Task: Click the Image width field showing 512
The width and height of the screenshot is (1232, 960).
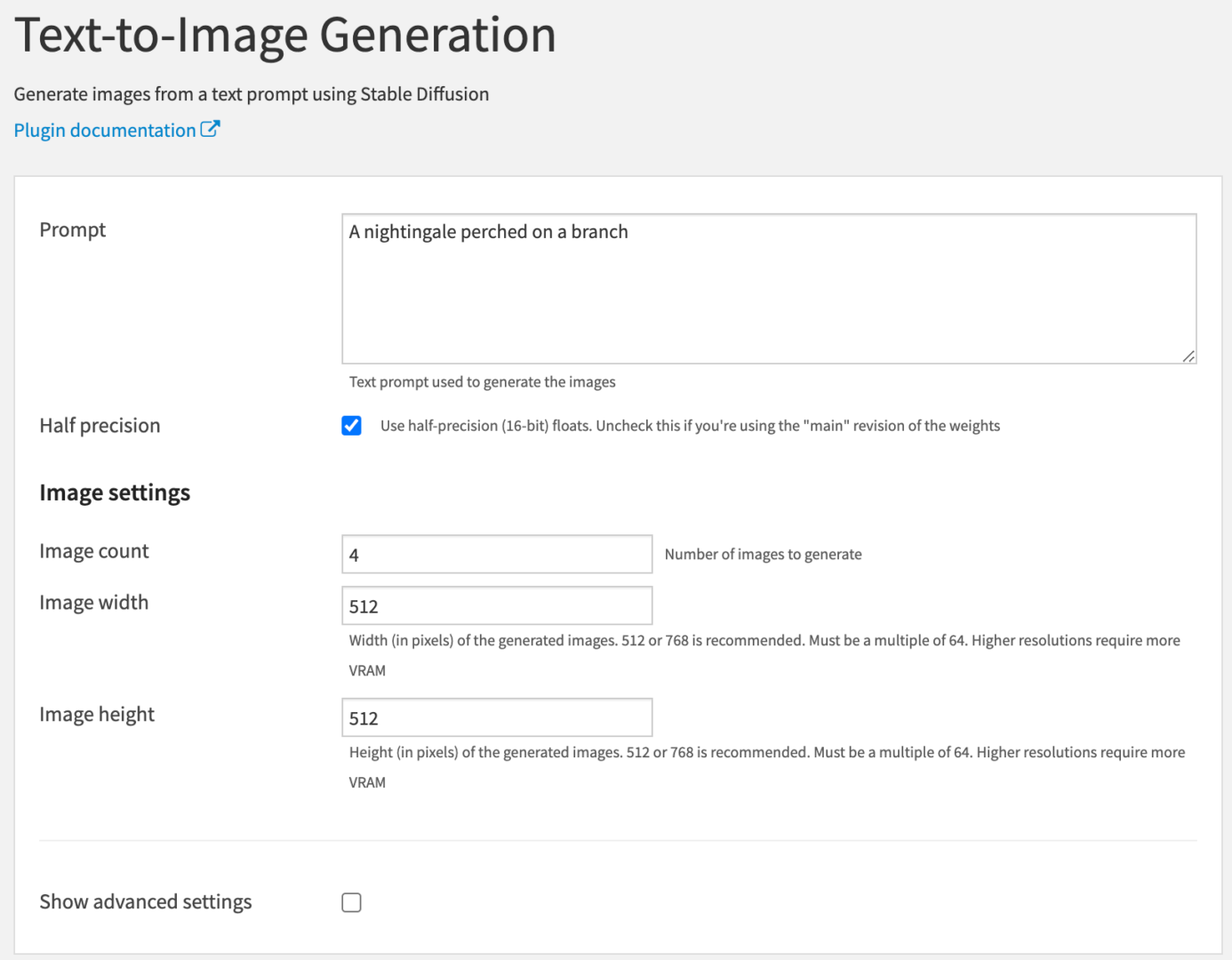Action: 496,604
